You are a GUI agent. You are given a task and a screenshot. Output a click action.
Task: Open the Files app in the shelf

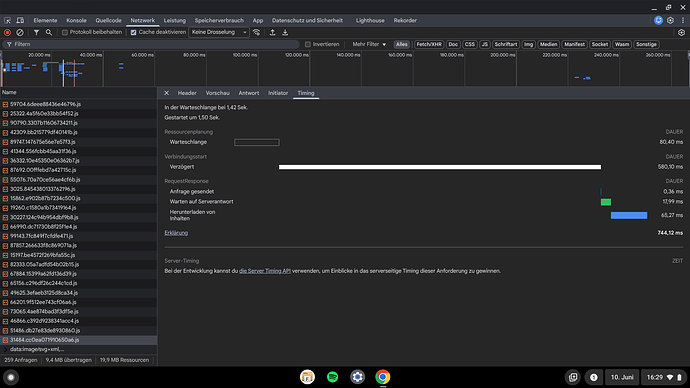click(307, 377)
